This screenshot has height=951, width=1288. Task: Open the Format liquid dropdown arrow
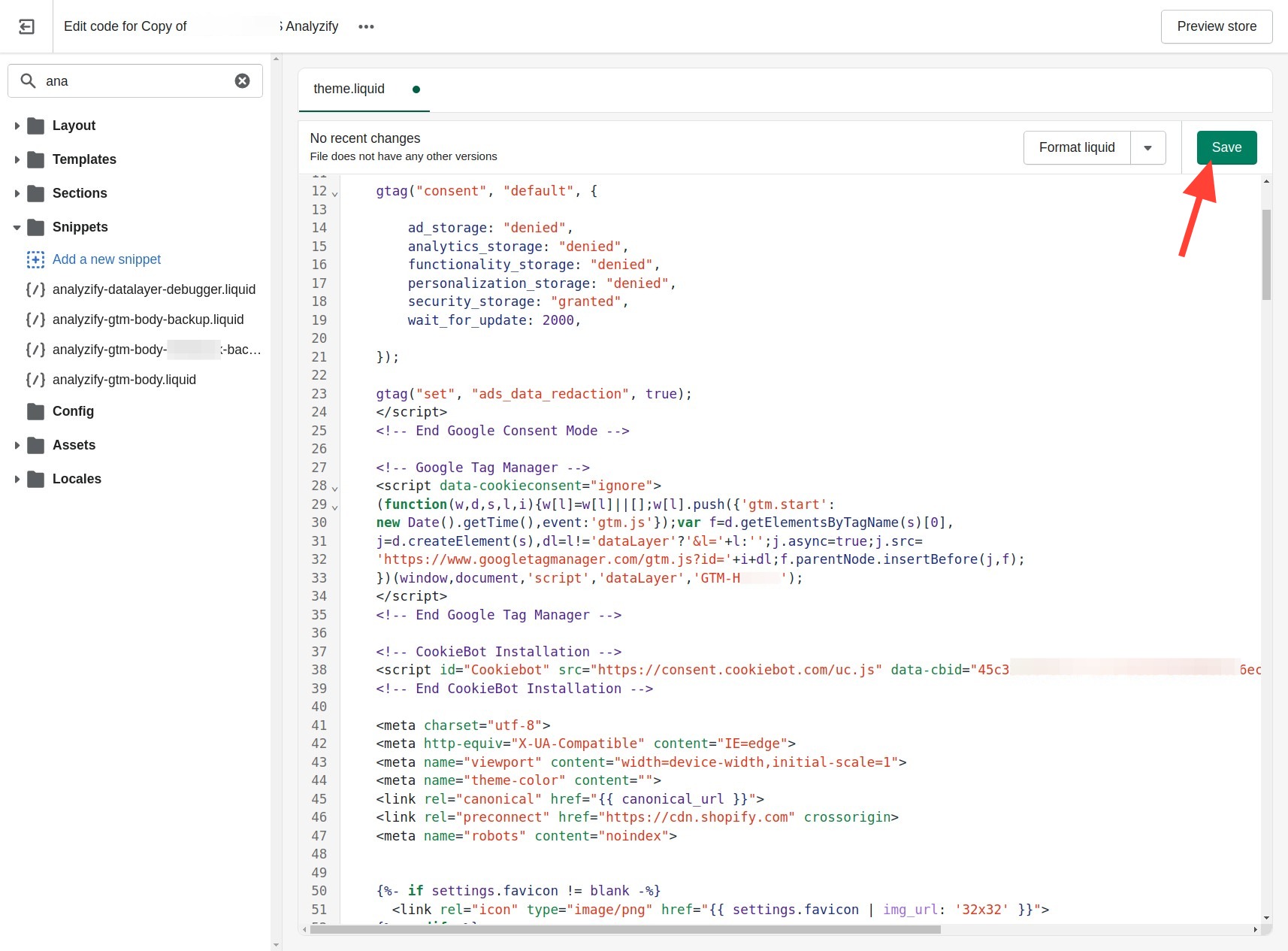click(1147, 147)
